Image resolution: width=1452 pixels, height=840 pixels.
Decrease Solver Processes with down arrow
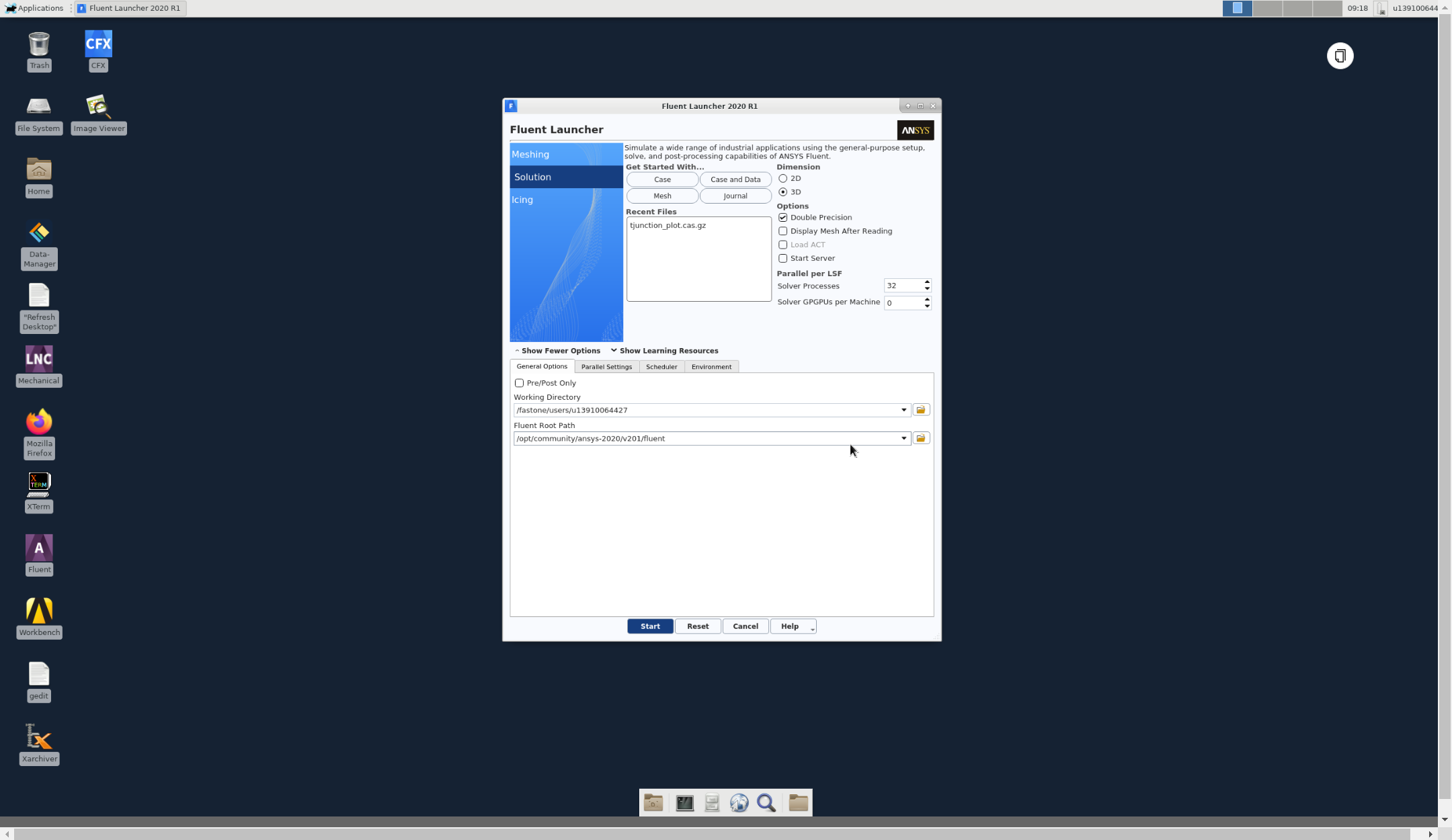pyautogui.click(x=927, y=289)
